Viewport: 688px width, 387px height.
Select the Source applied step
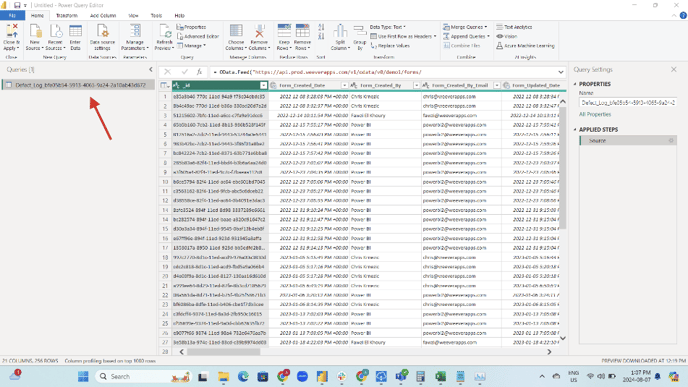(x=627, y=140)
